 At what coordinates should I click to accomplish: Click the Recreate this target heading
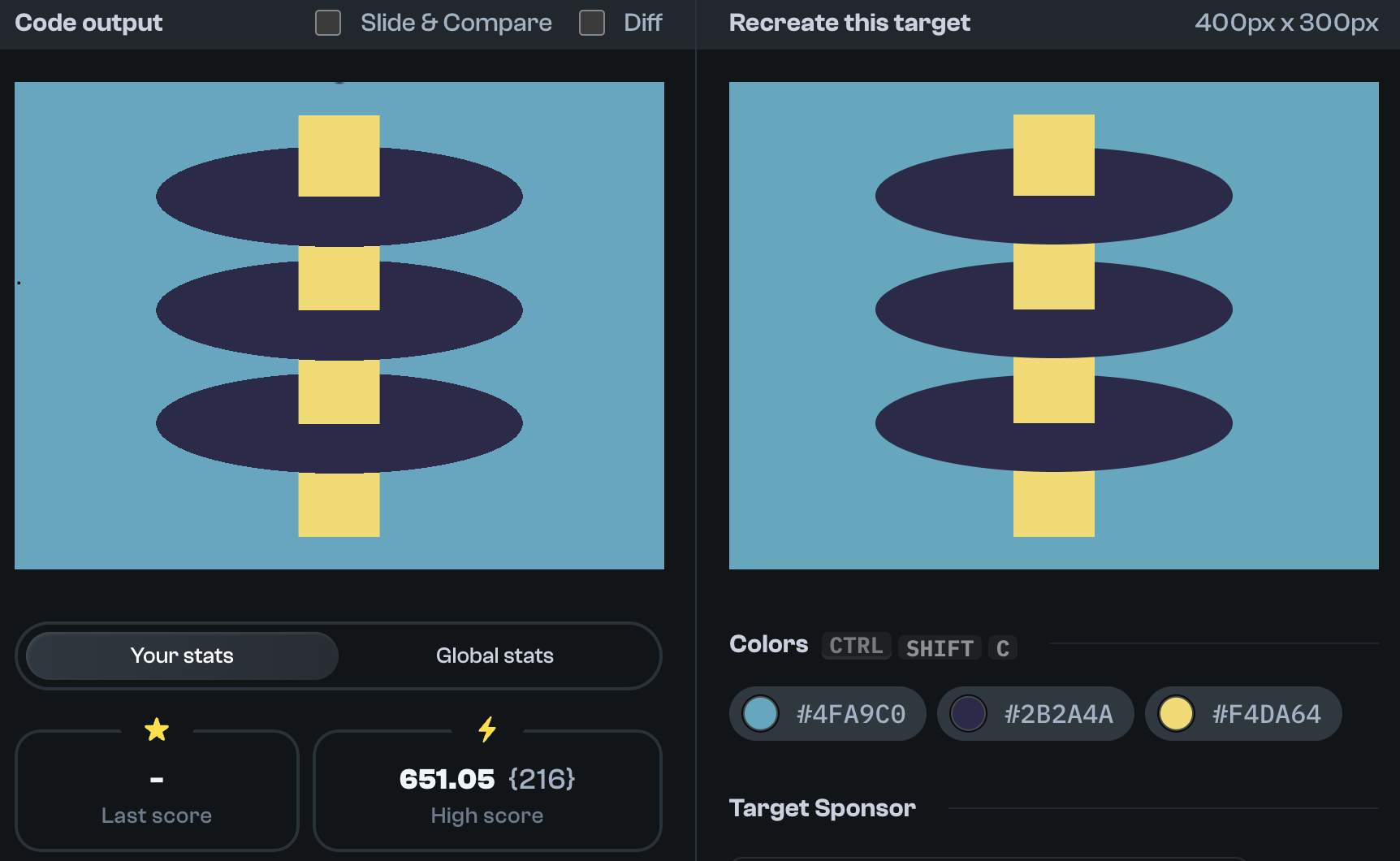point(849,23)
